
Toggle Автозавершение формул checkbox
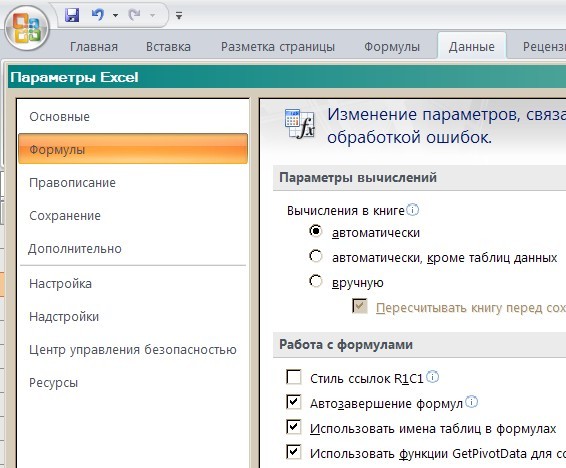(x=293, y=402)
